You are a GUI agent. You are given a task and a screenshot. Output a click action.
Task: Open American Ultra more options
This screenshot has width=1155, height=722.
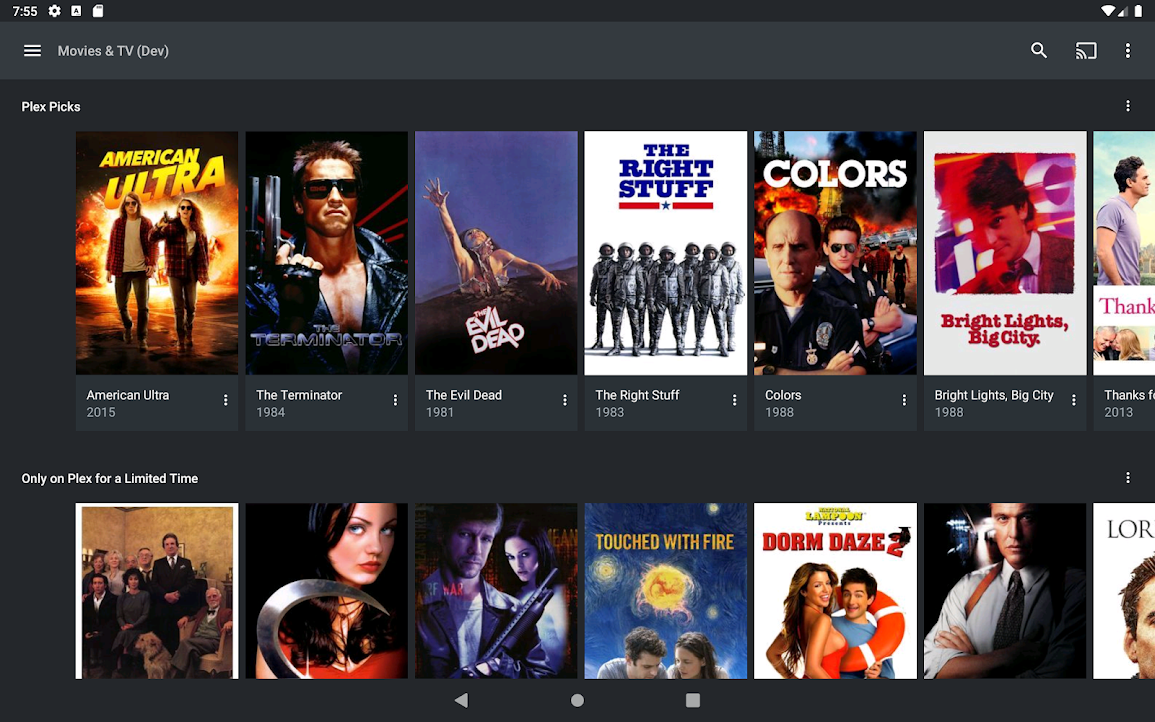coord(225,400)
